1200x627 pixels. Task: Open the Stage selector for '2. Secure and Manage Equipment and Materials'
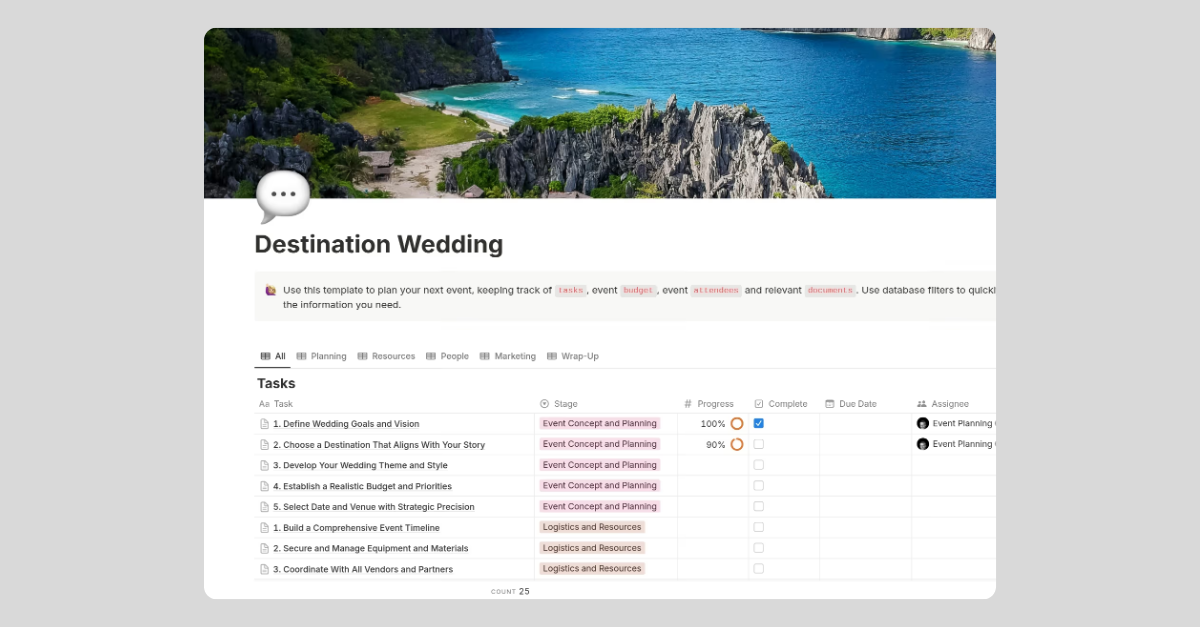pyautogui.click(x=592, y=547)
